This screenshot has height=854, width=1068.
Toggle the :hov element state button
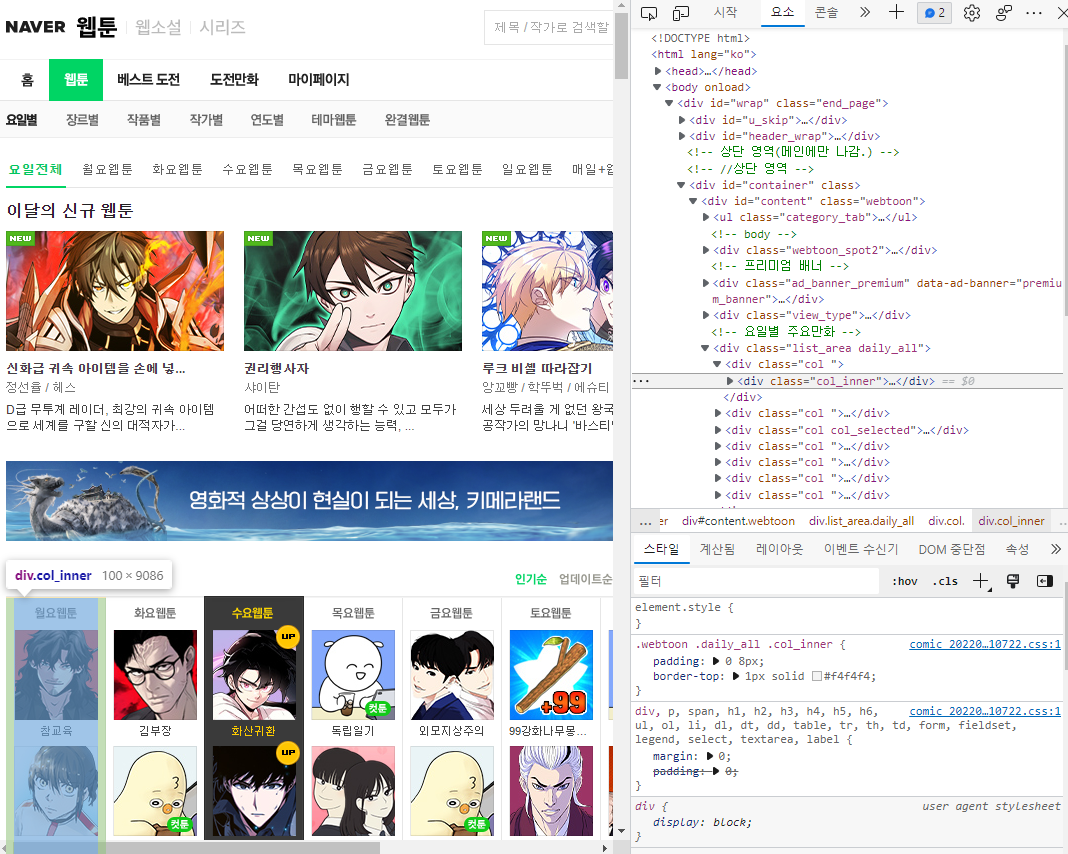coord(905,581)
